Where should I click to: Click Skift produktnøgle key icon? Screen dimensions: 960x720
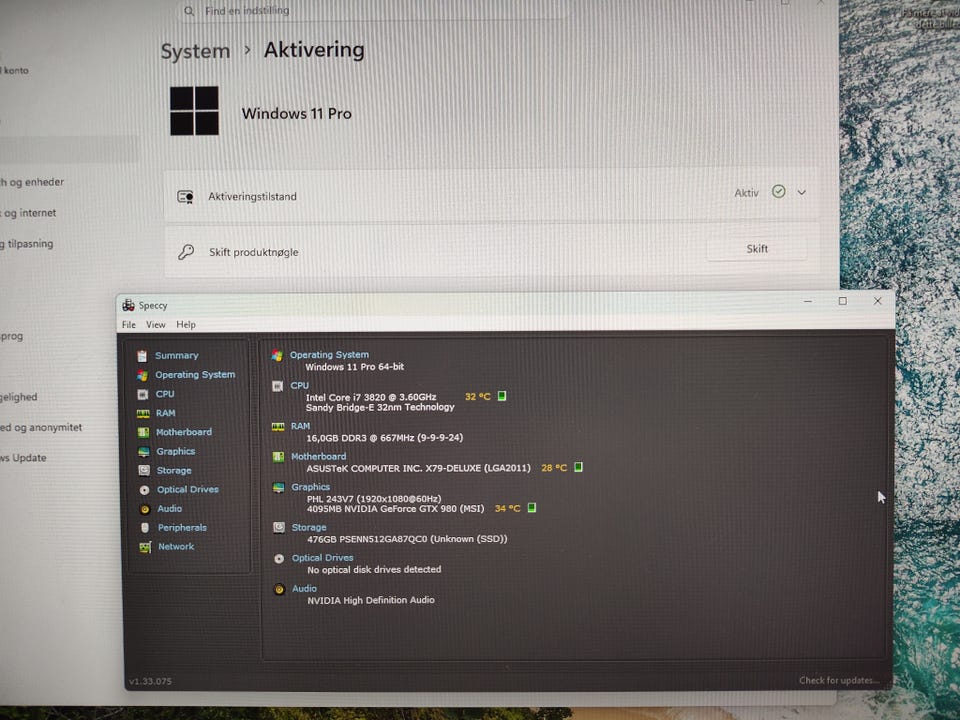point(186,252)
